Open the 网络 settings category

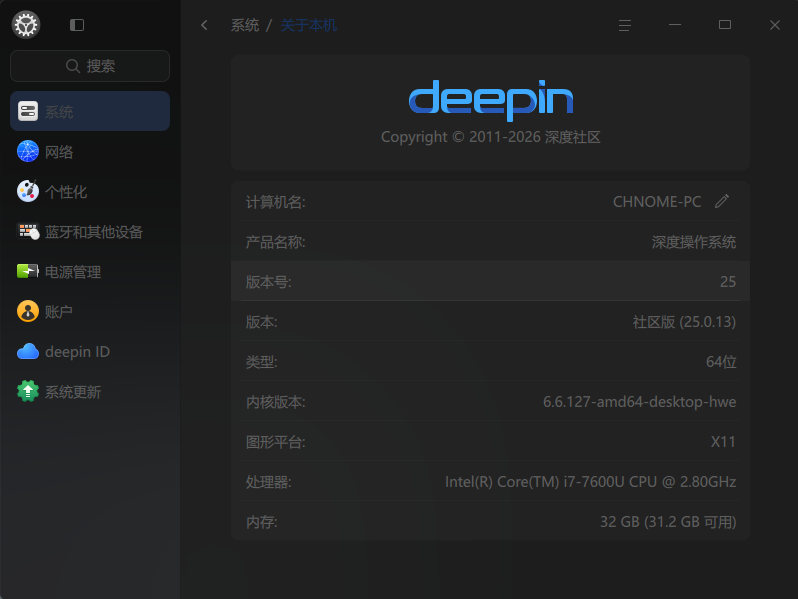point(90,151)
